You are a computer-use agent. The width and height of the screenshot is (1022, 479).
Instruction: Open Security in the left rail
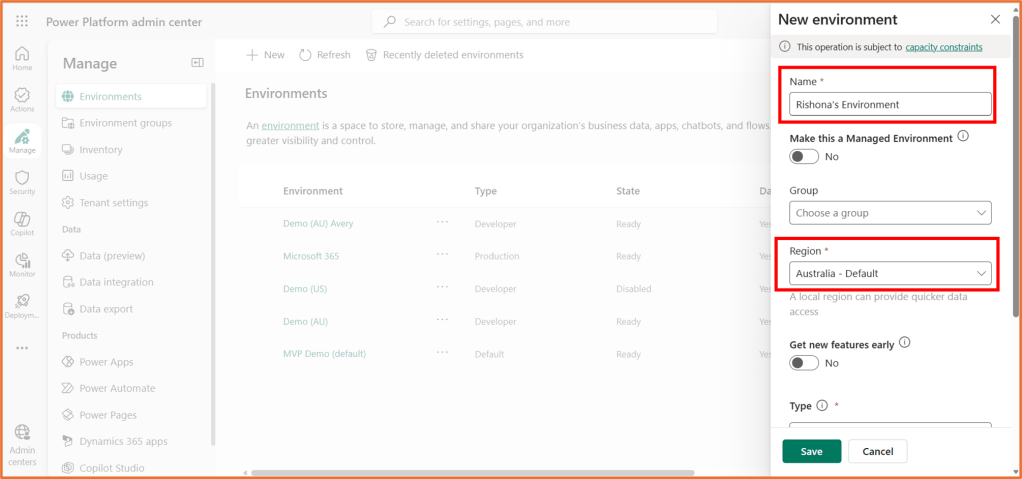22,182
